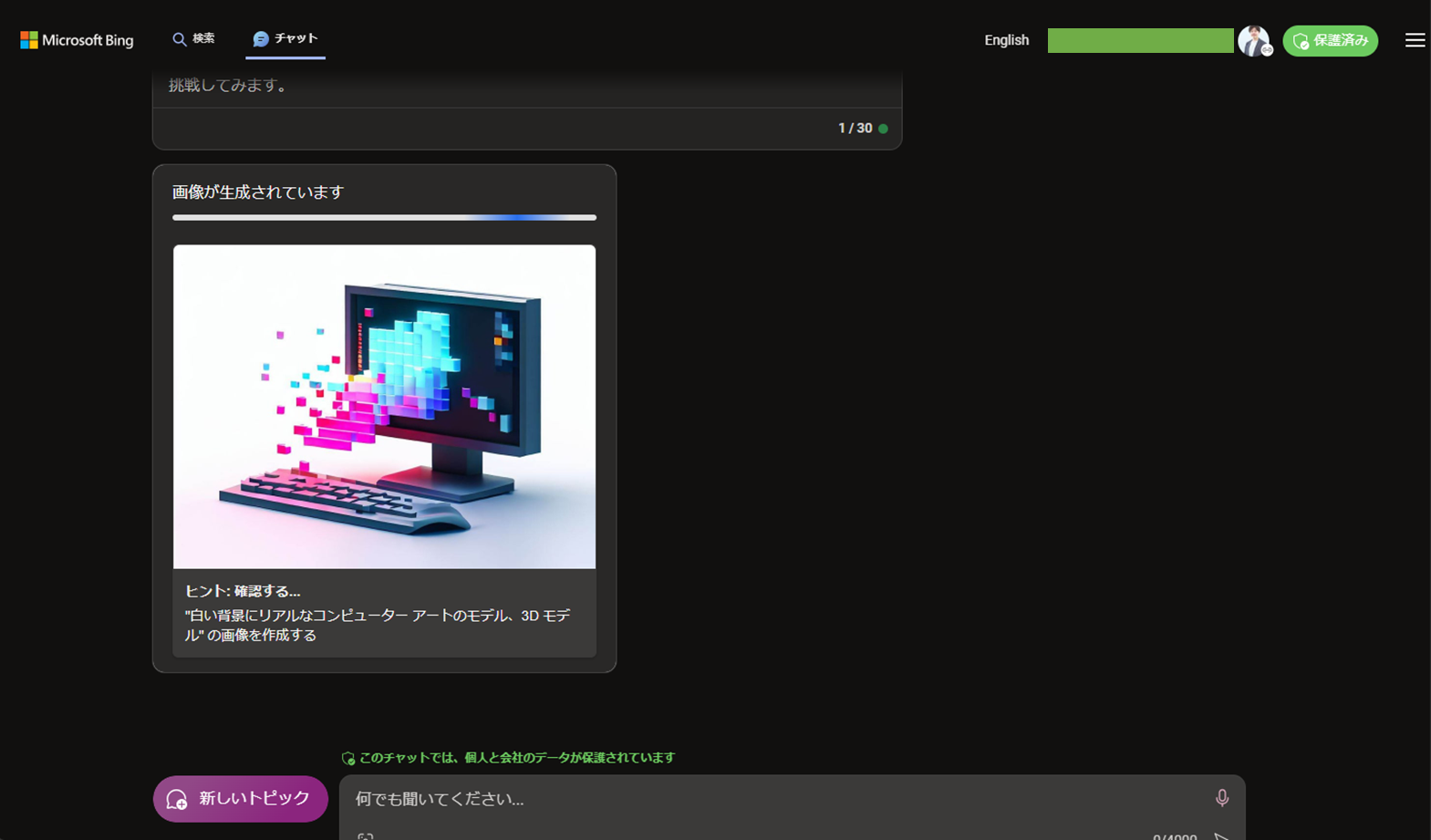Activate the microphone voice input icon

pyautogui.click(x=1222, y=799)
